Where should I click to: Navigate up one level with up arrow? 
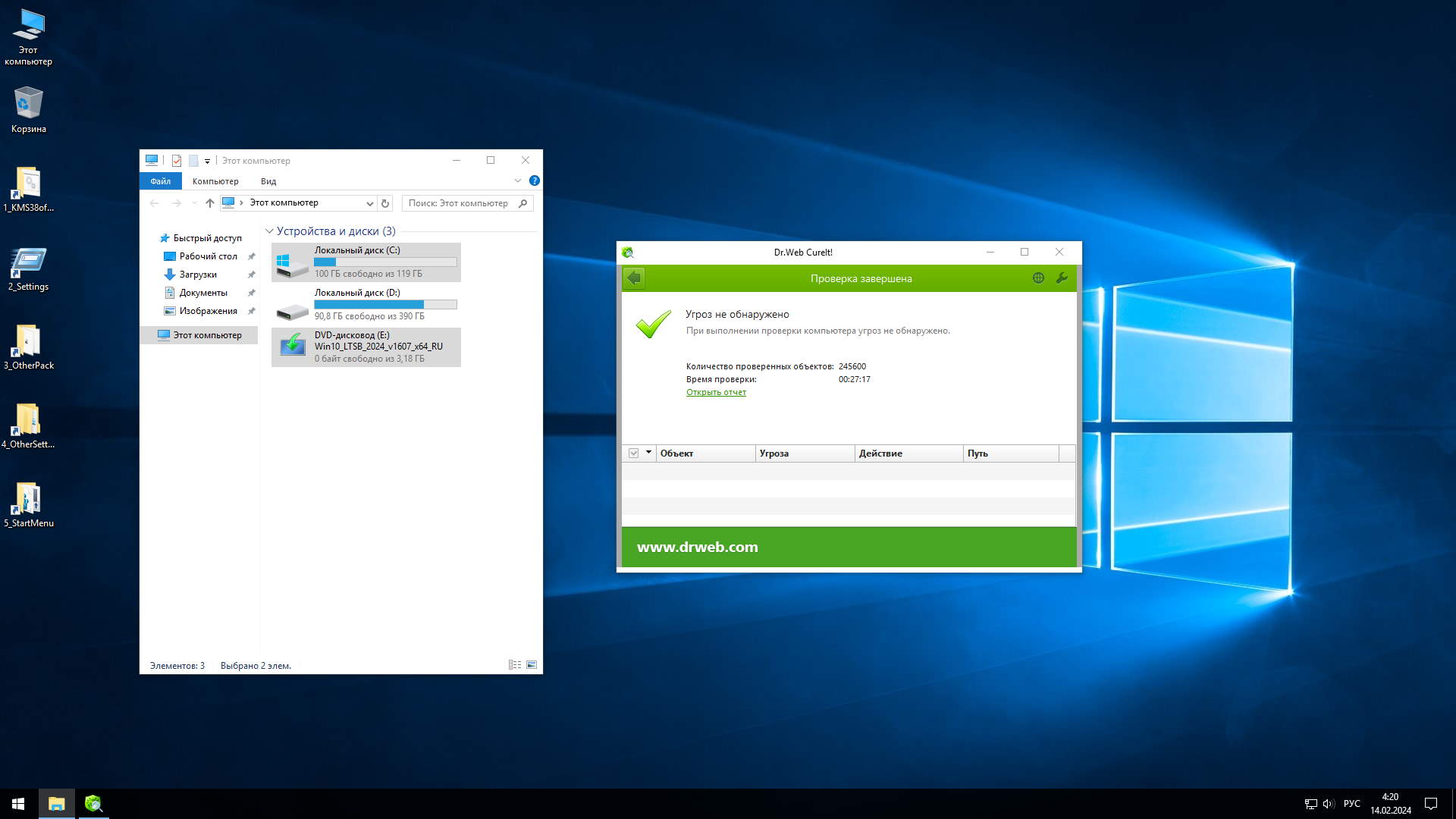pyautogui.click(x=210, y=203)
